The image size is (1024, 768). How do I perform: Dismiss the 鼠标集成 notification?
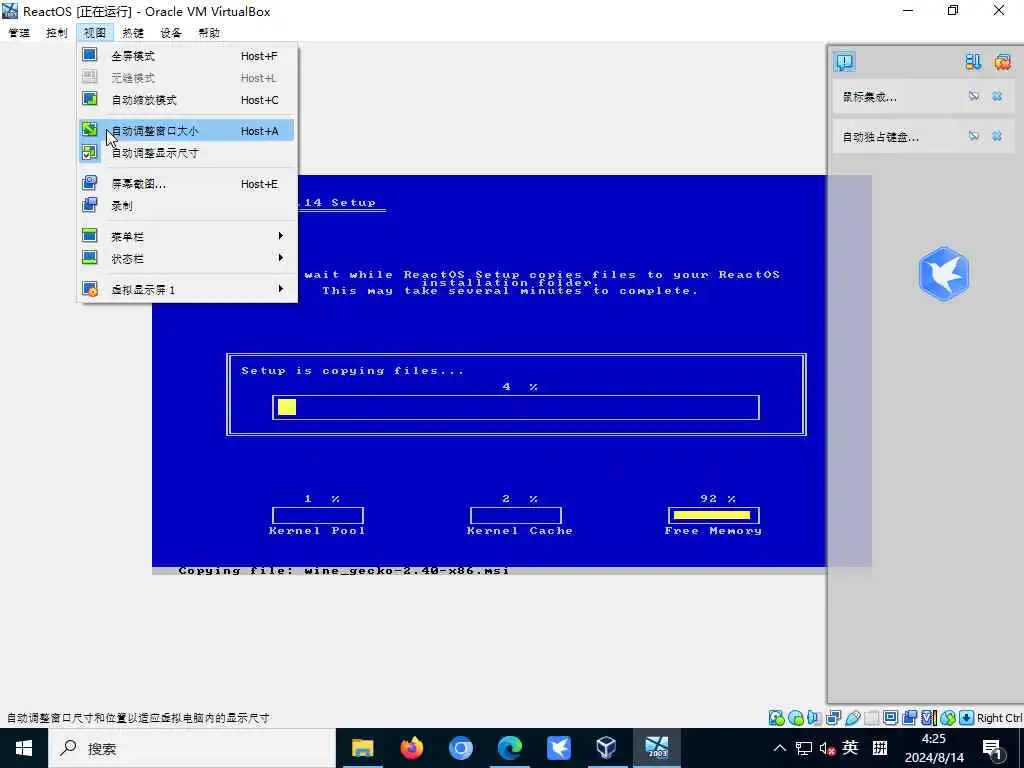pyautogui.click(x=997, y=97)
